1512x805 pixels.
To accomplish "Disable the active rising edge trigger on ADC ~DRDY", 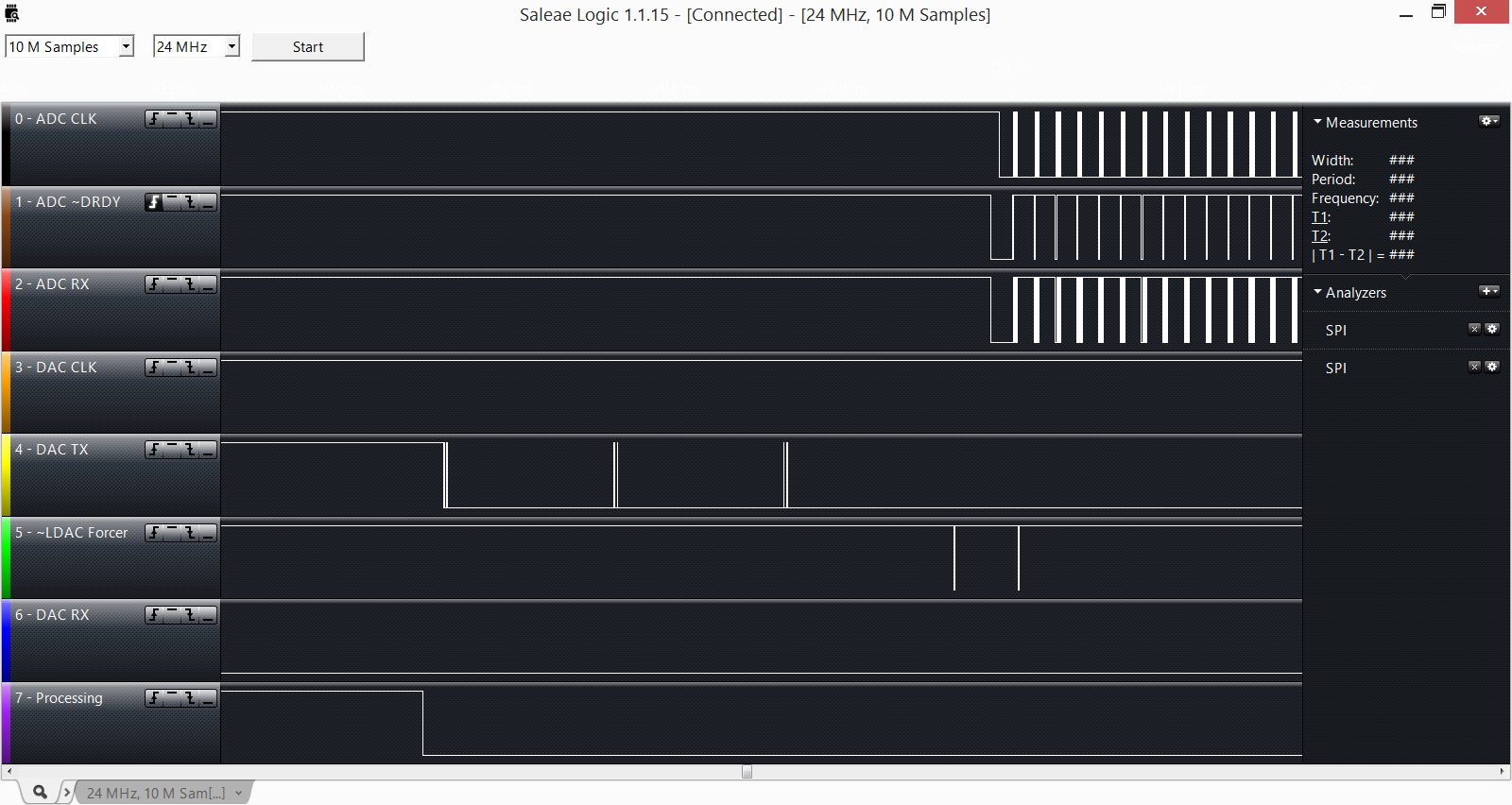I will click(x=154, y=202).
